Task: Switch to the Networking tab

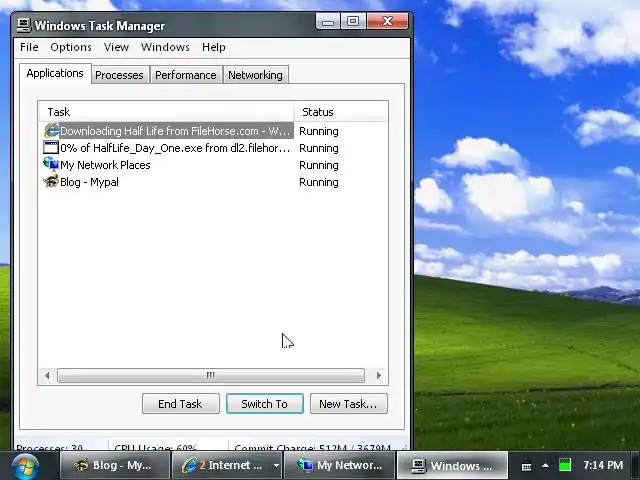Action: click(256, 75)
